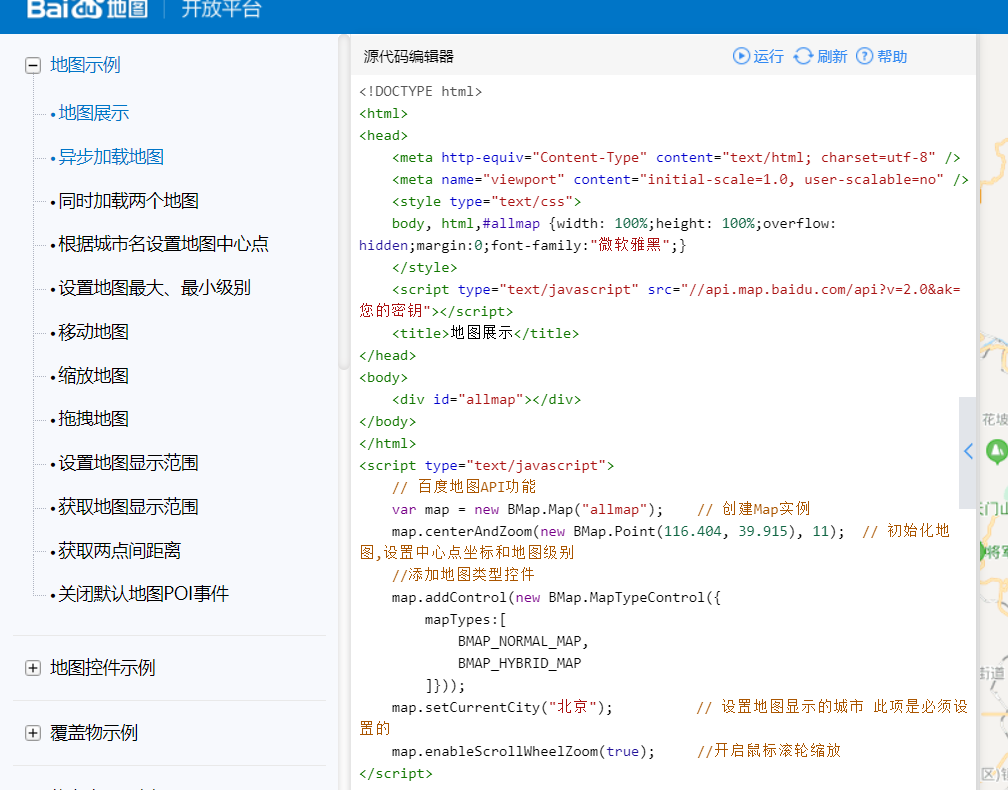Click the 覆盖物示例 heading
The width and height of the screenshot is (1008, 790).
(94, 733)
